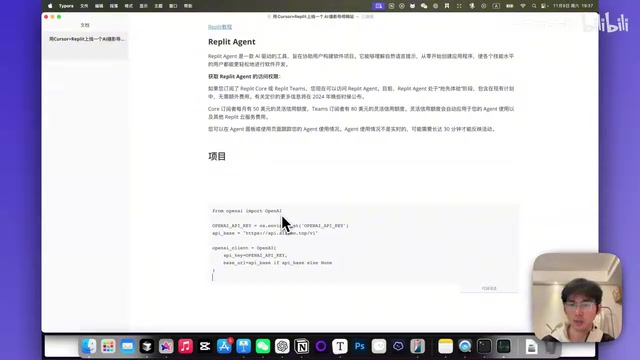Click the 'from openai import OpenAI' code line
The image size is (640, 360).
point(247,211)
